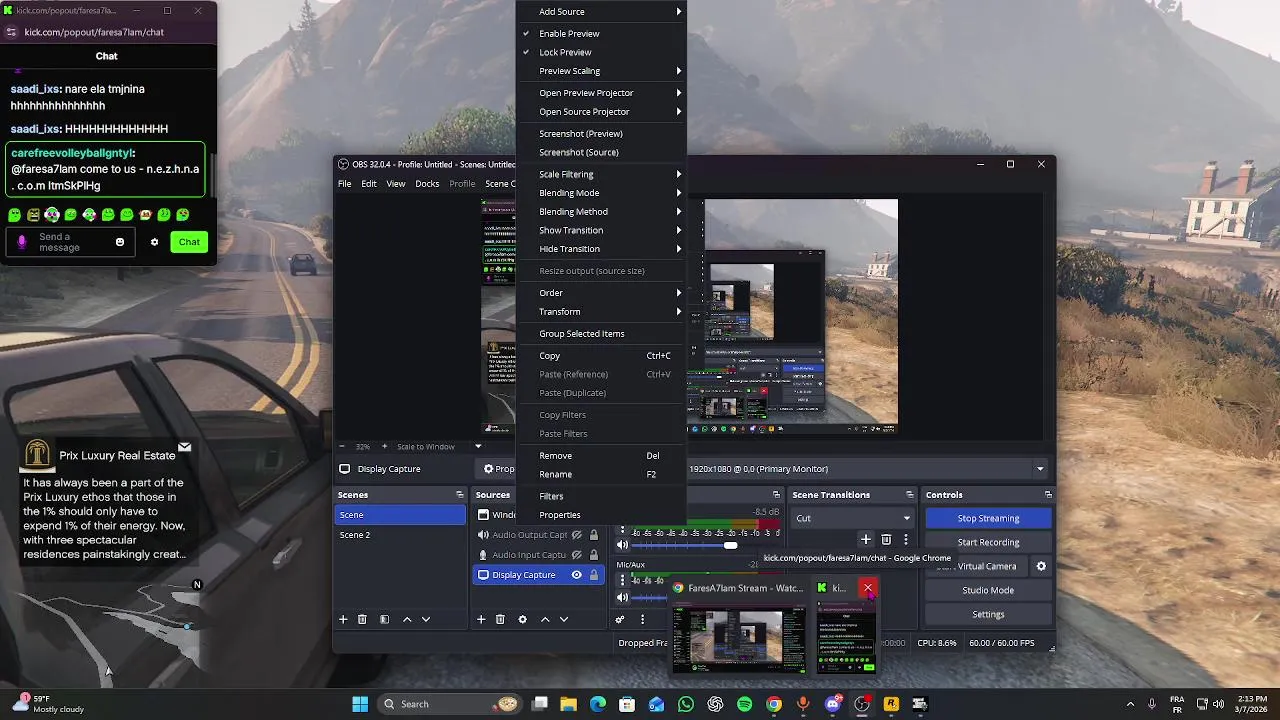1280x720 pixels.
Task: Open source properties gear in Sources toolbar
Action: [522, 619]
